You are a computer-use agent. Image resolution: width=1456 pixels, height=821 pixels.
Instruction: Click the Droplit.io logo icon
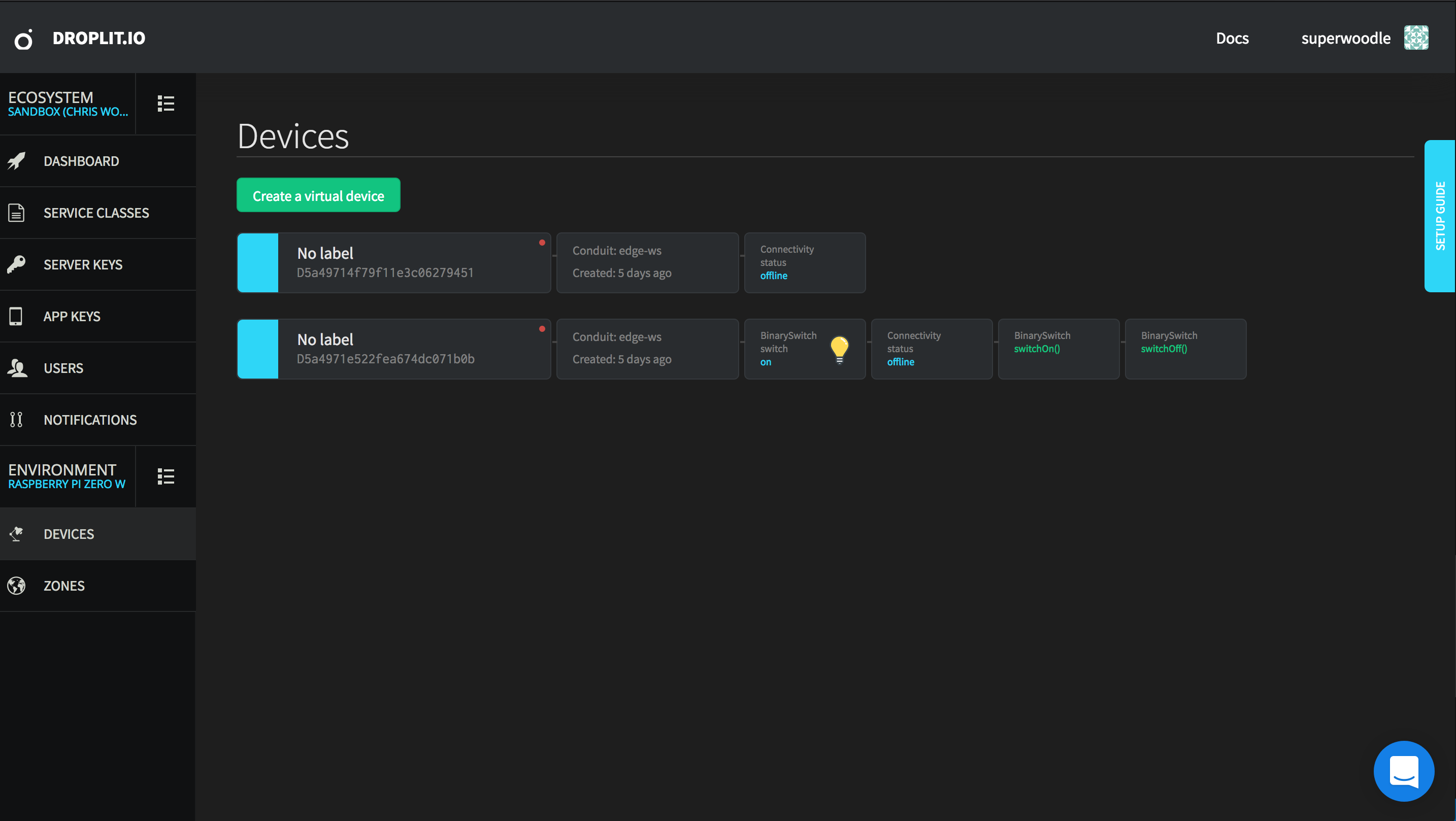pos(24,39)
